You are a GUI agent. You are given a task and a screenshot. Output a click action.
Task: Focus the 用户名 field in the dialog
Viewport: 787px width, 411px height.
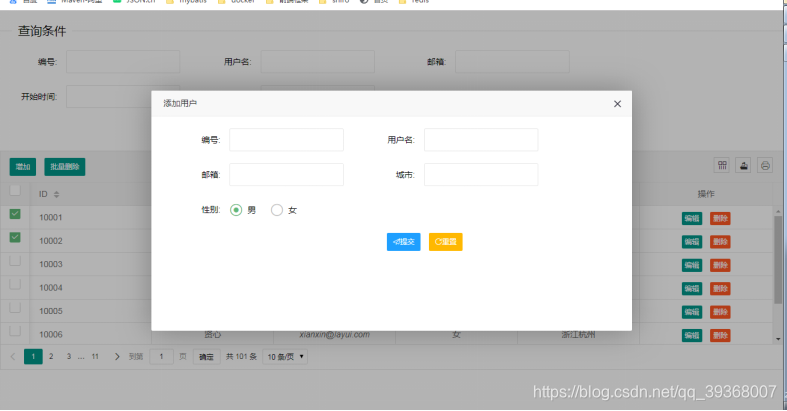(x=481, y=140)
